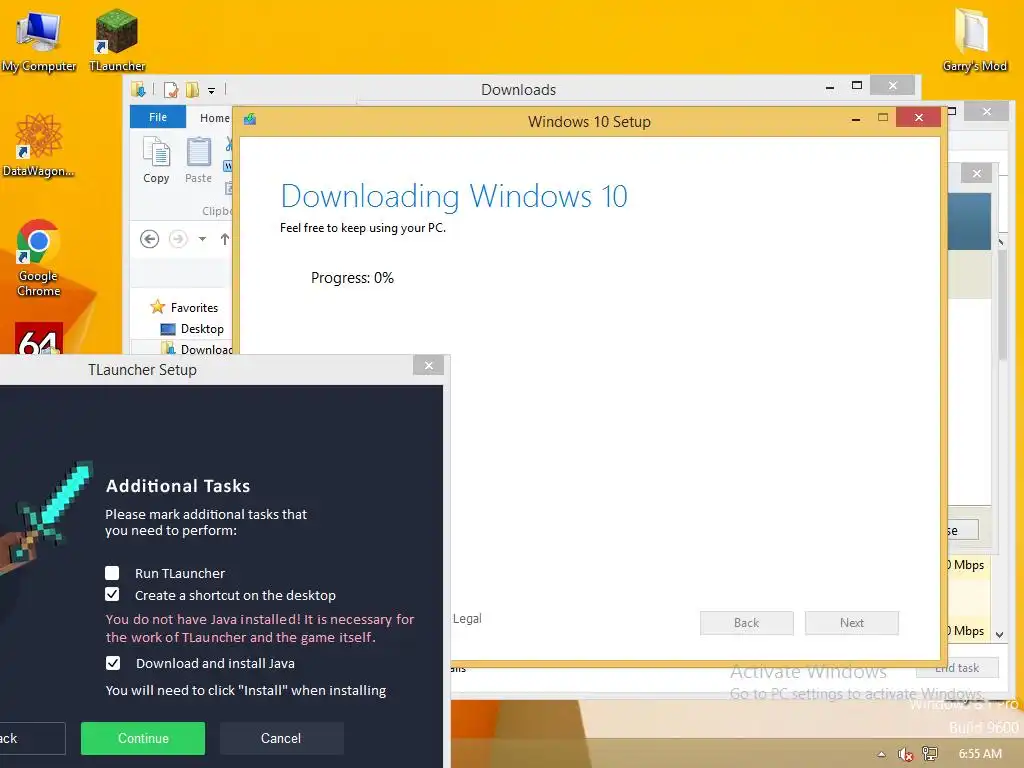Click End task button in Task Manager

(x=957, y=667)
